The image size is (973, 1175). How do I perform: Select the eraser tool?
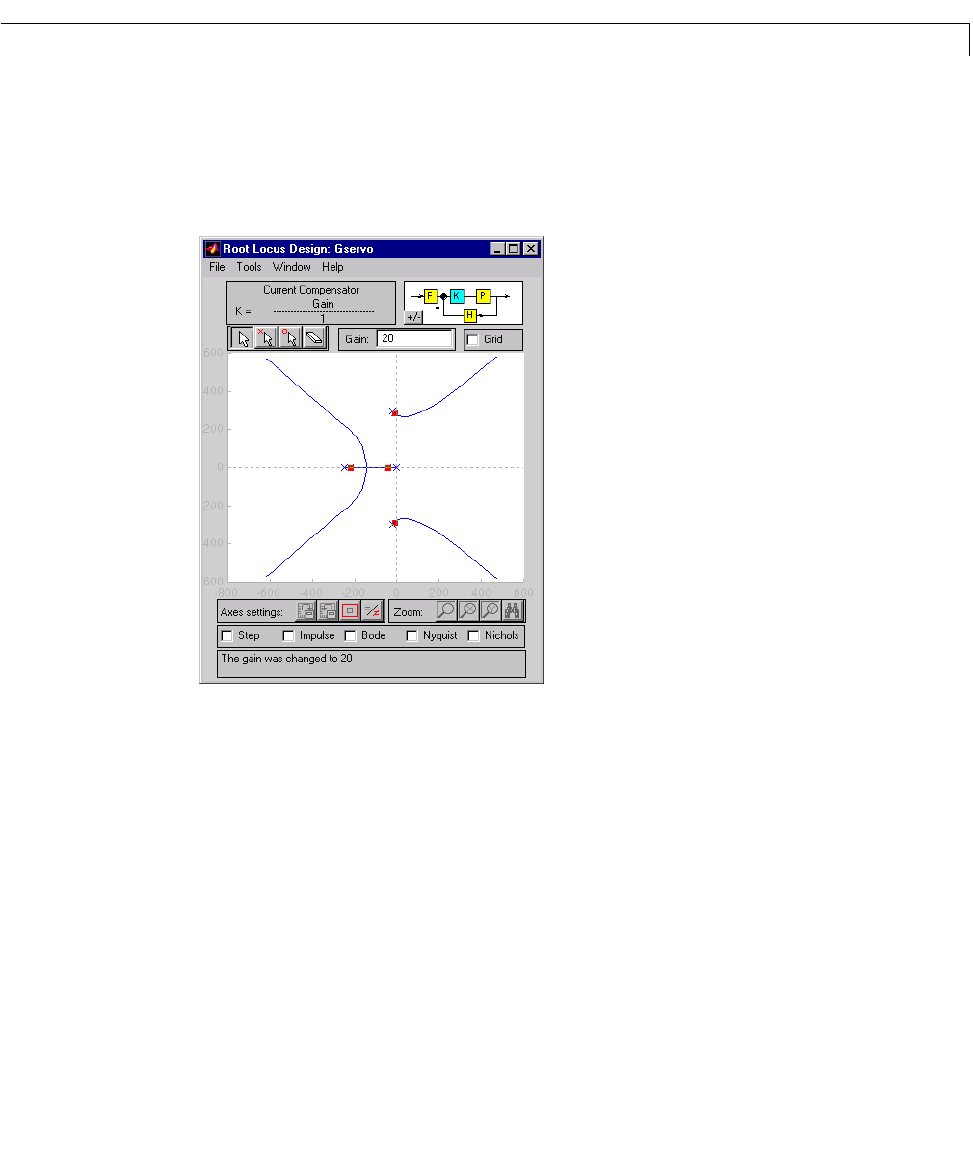pos(314,339)
